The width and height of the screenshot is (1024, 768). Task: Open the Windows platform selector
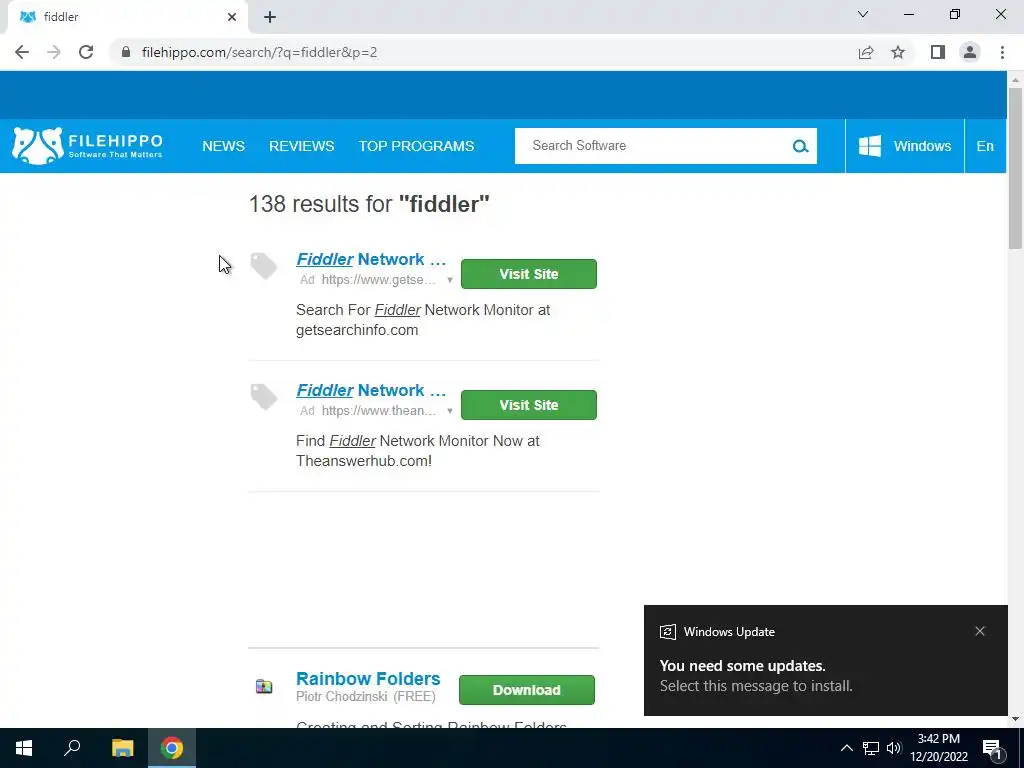[x=904, y=146]
